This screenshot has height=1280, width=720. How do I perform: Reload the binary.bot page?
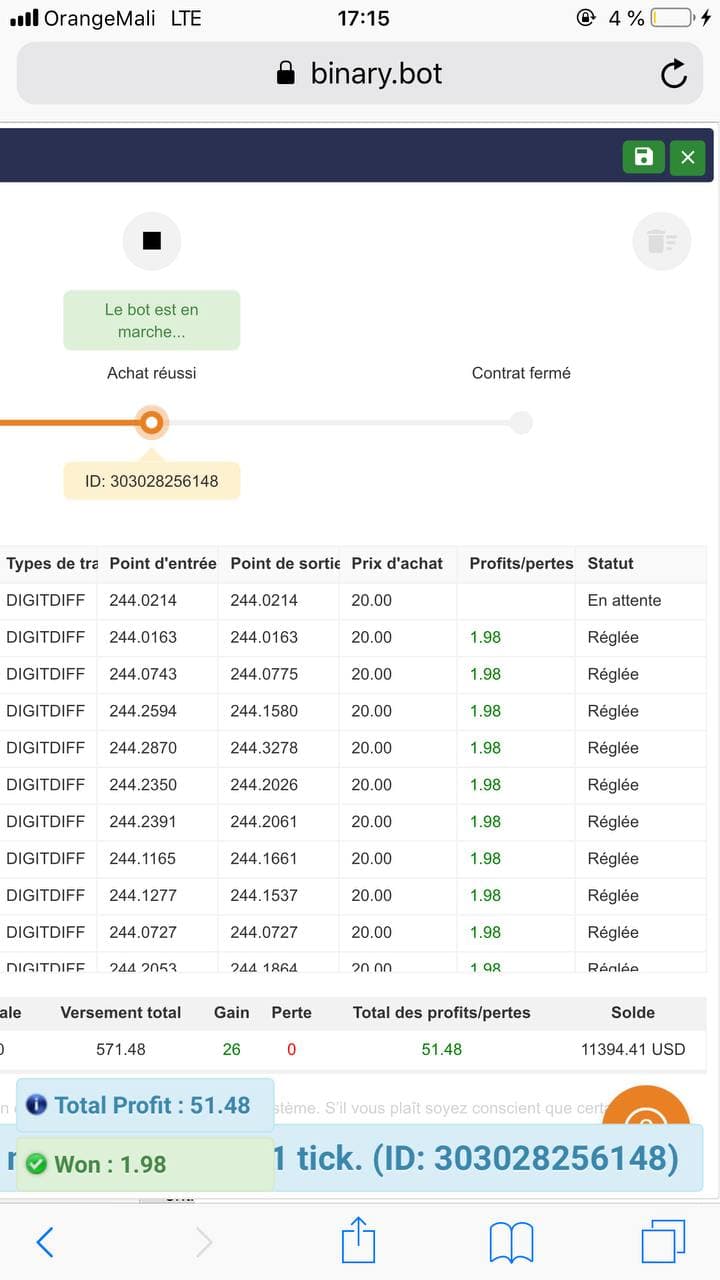674,73
